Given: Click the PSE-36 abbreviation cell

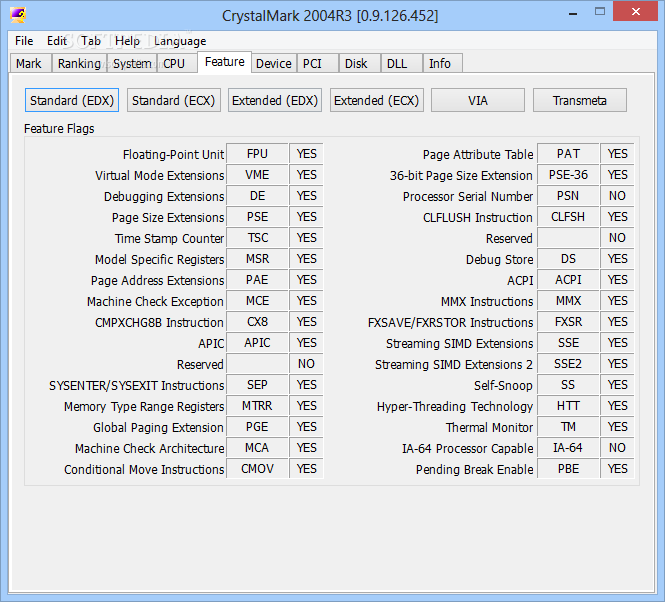Looking at the screenshot, I should coord(568,175).
